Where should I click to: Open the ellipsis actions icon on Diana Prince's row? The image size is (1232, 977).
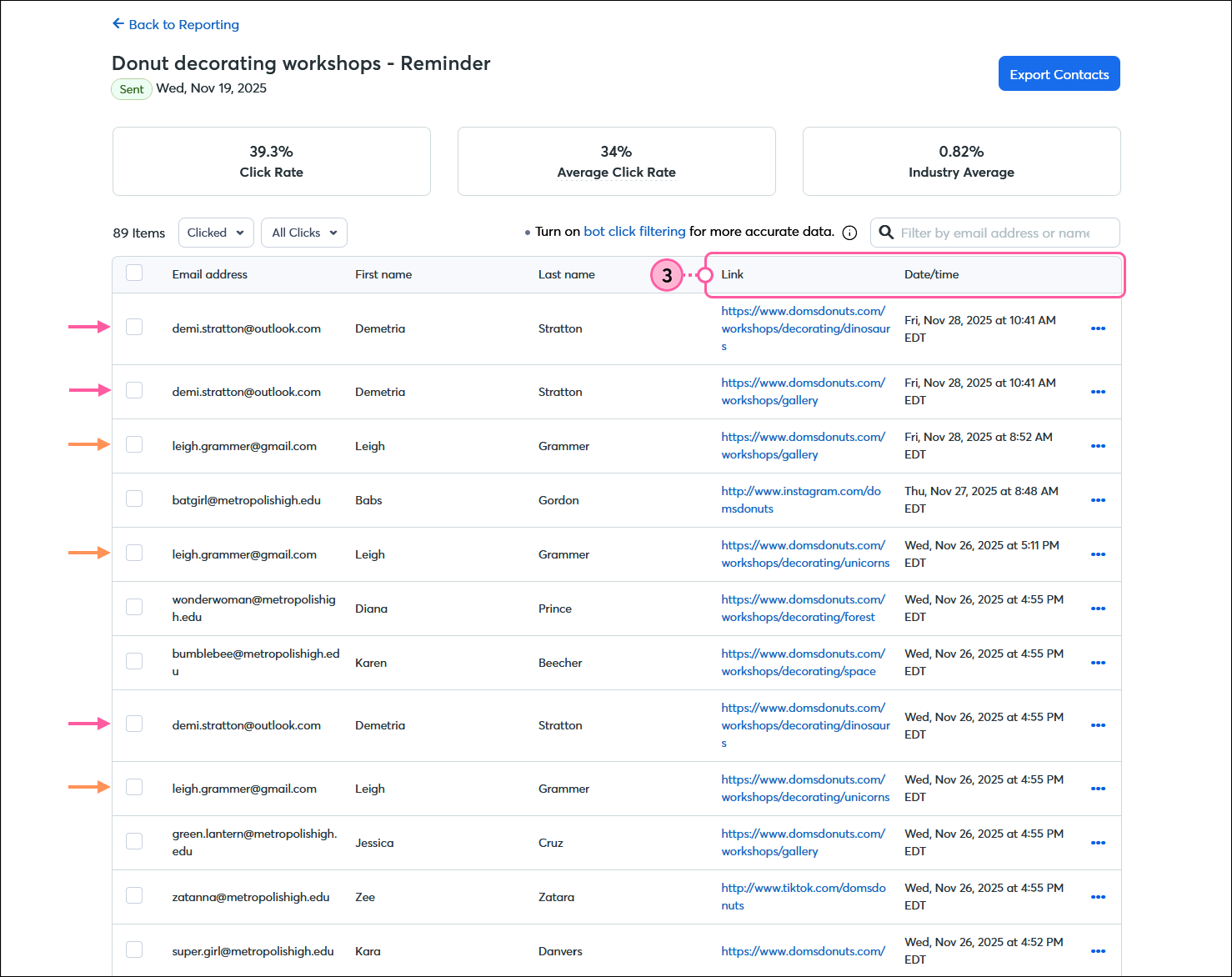(x=1098, y=609)
